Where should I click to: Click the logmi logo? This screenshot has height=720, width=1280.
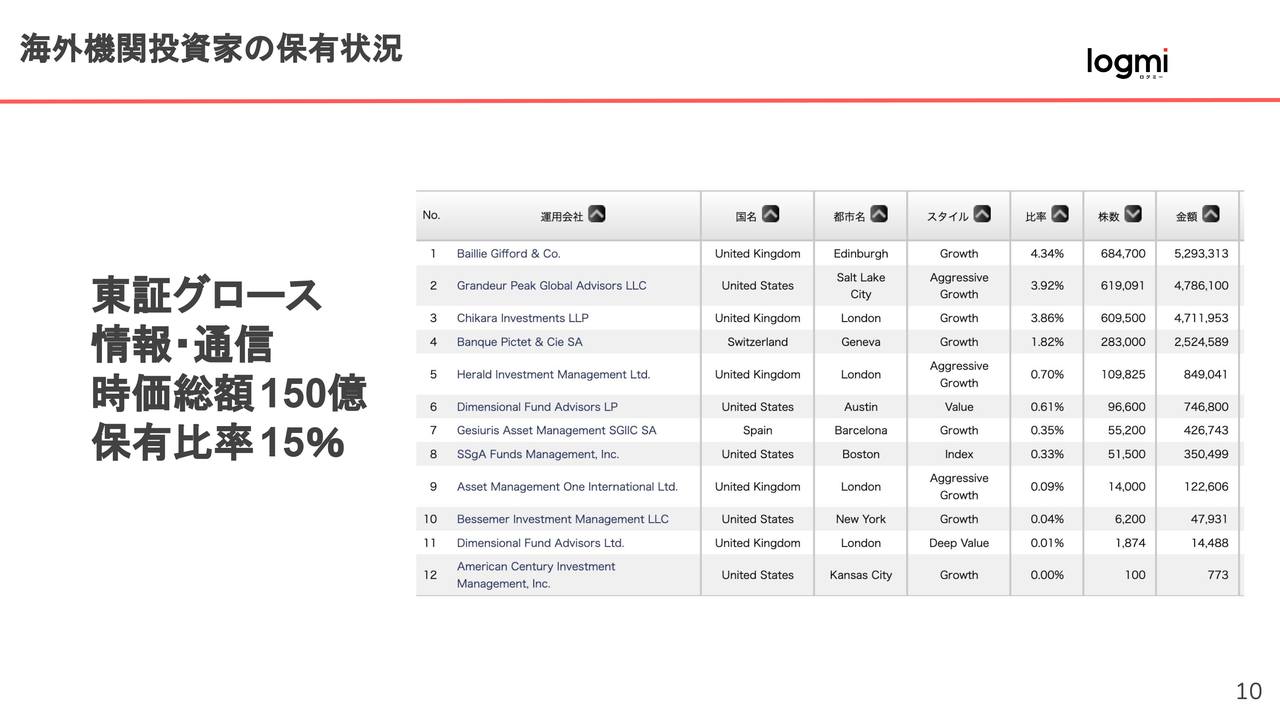1127,63
